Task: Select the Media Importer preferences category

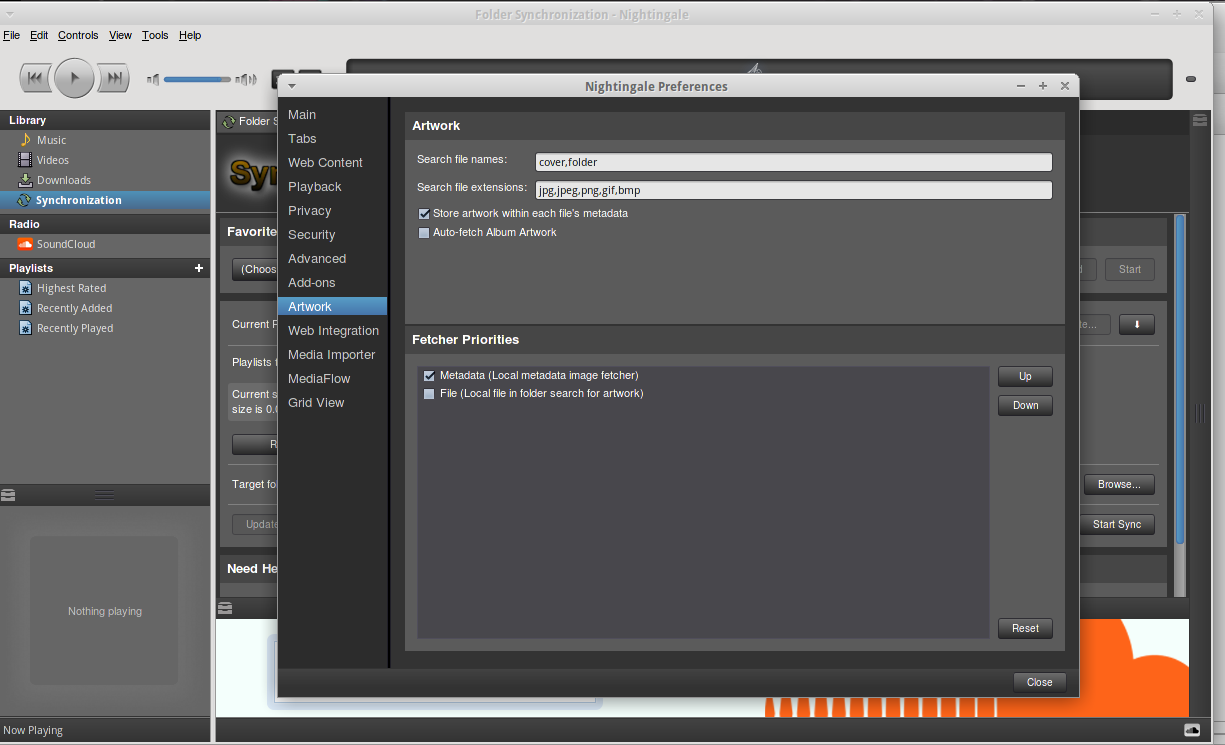Action: [332, 355]
